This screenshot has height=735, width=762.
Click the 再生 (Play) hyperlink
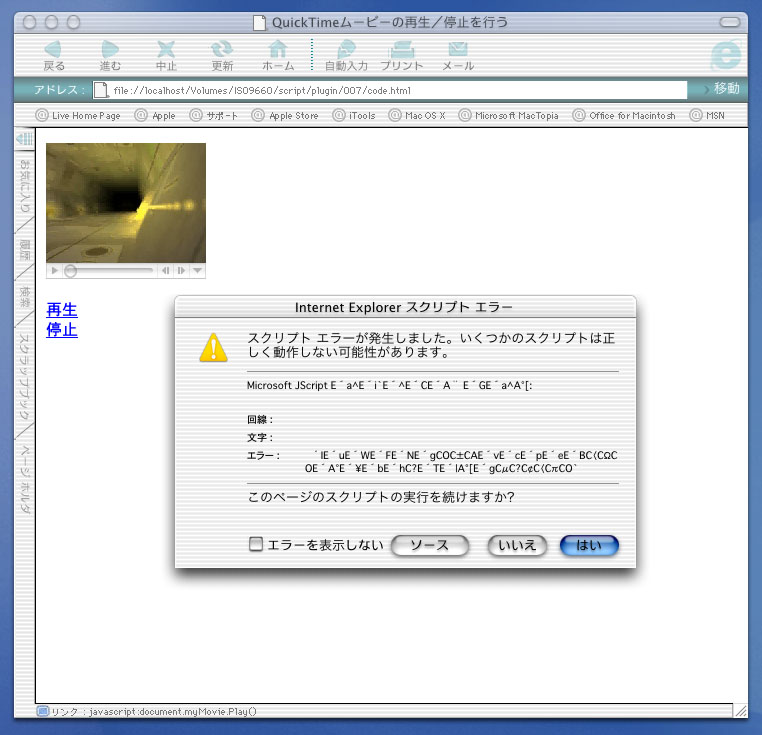(62, 310)
